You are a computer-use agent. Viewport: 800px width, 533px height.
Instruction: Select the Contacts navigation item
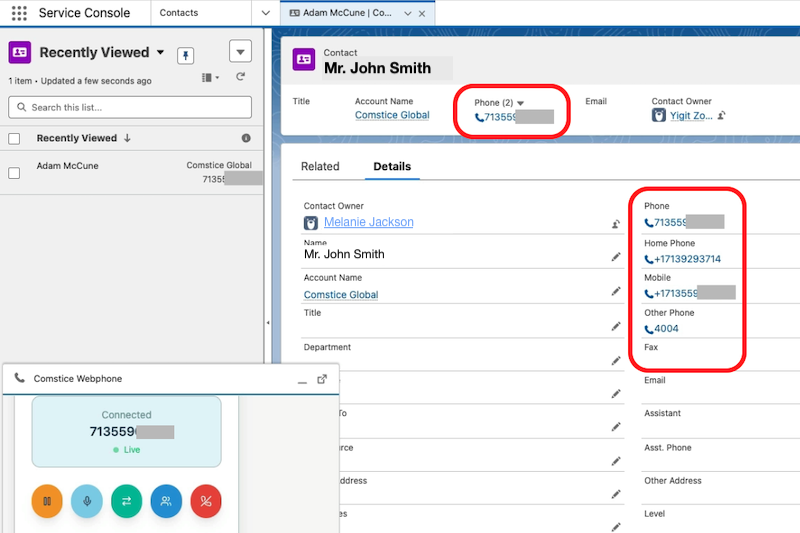[179, 13]
